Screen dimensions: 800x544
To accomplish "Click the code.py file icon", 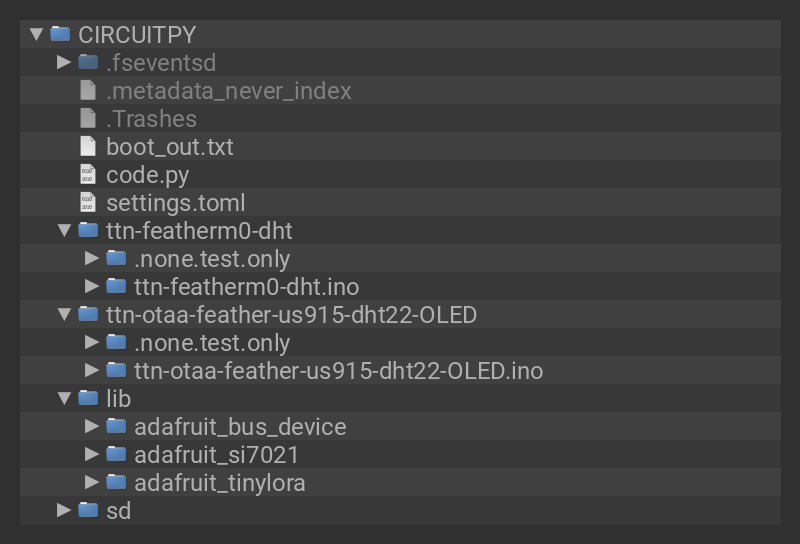I will (88, 174).
